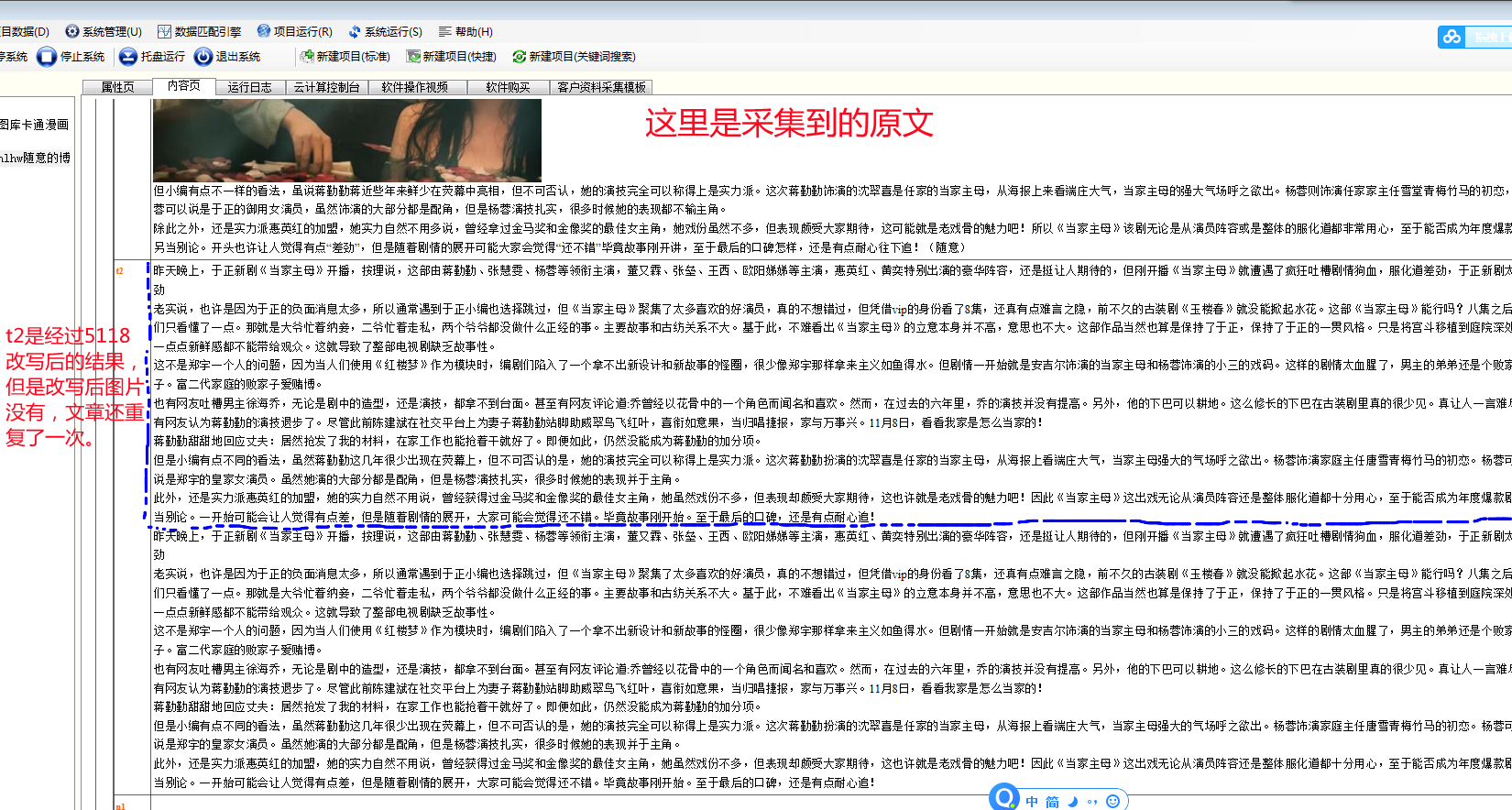Click the orange n1 field label
The width and height of the screenshot is (1512, 810).
(x=120, y=806)
